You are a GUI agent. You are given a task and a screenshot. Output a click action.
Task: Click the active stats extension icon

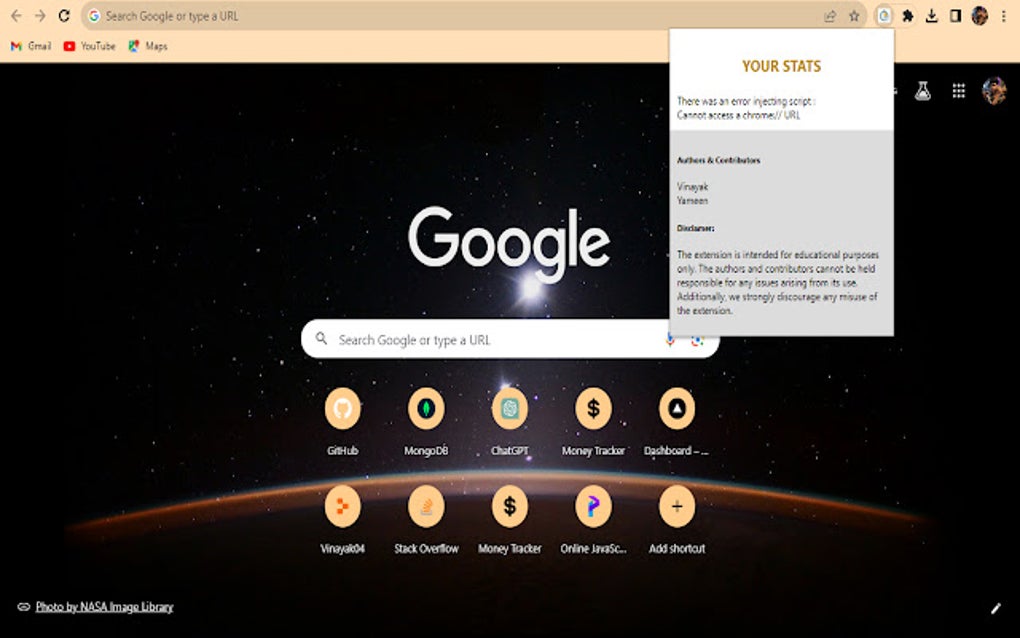(x=883, y=16)
